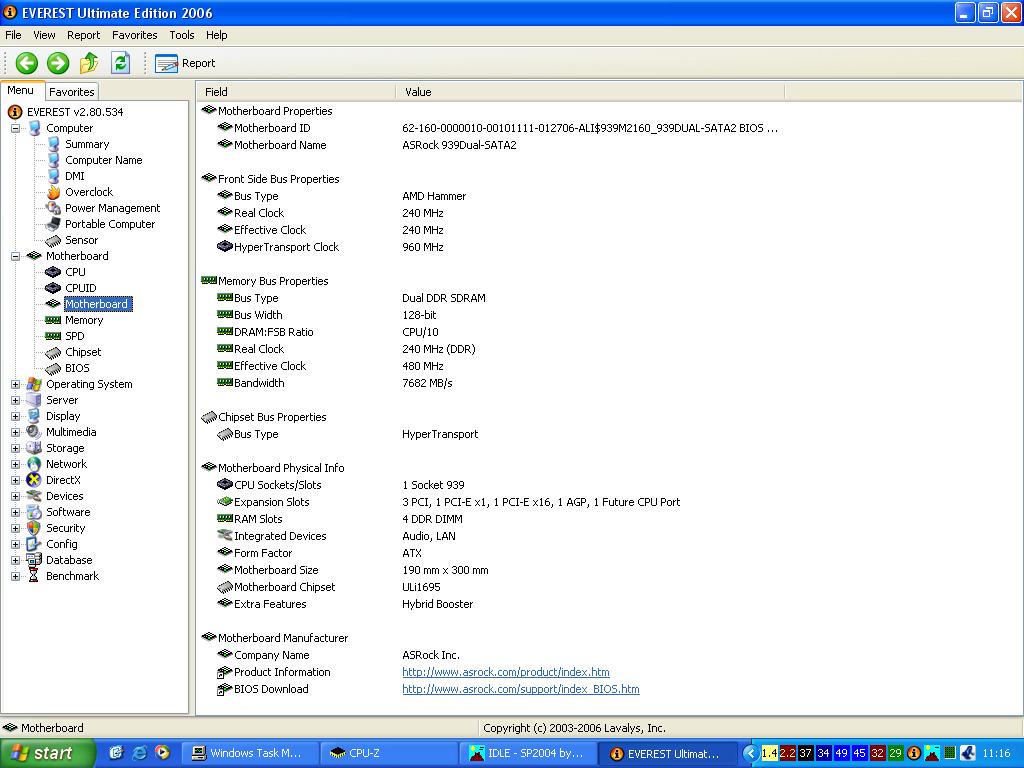This screenshot has height=768, width=1024.
Task: Select the Summary item in the tree
Action: click(87, 144)
